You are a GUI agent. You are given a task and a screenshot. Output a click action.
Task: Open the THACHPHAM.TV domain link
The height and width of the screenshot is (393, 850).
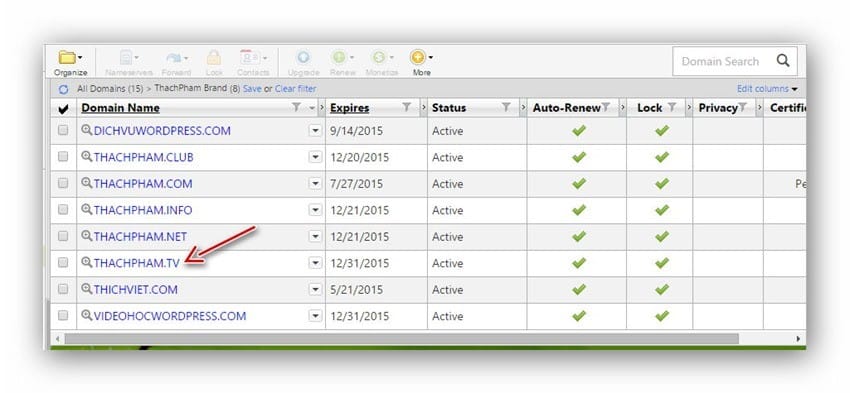click(136, 263)
